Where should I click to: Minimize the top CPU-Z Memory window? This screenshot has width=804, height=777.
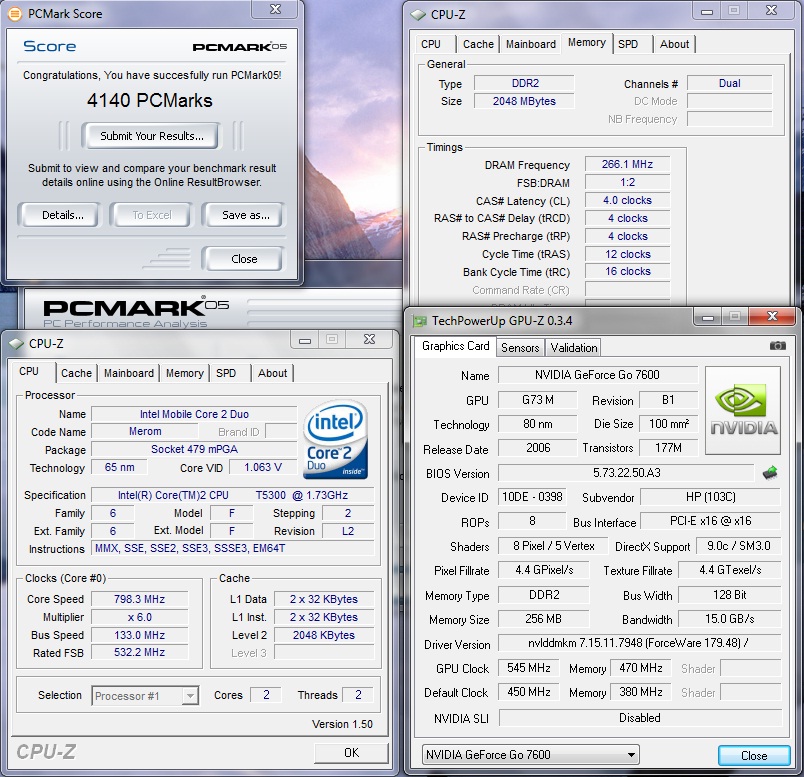click(x=707, y=10)
